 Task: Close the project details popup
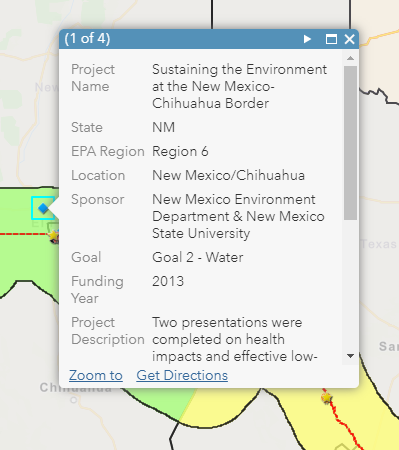tap(349, 39)
